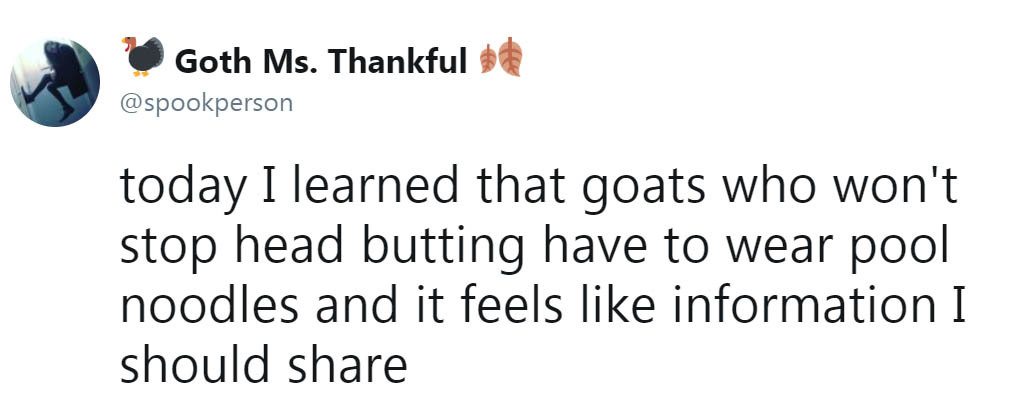Click the word "feels" in the tweet
The image size is (1009, 404).
484,304
